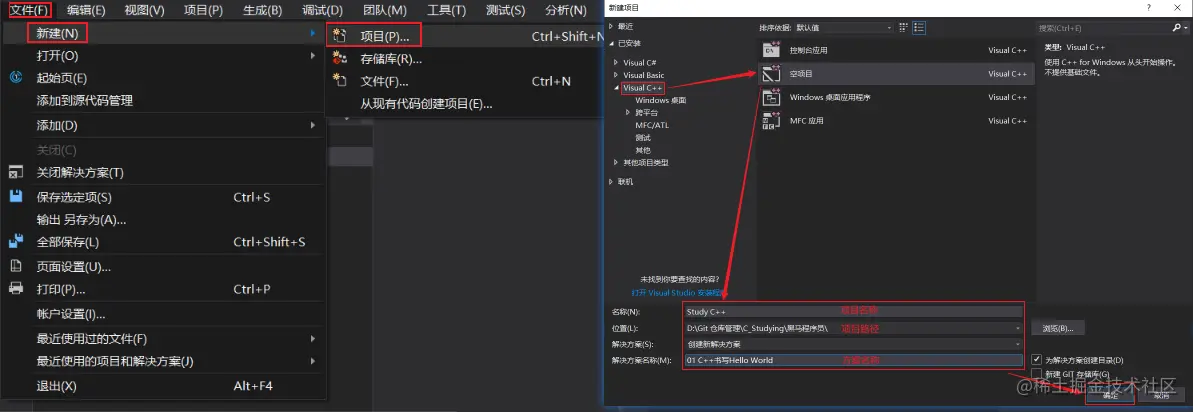Select the 空项目 template icon
Viewport: 1193px width, 412px height.
(x=772, y=74)
